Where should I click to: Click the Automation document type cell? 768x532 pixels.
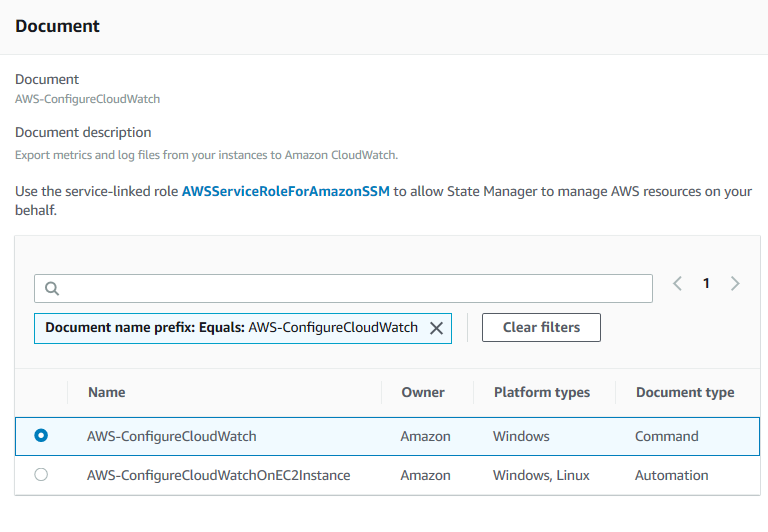[670, 475]
